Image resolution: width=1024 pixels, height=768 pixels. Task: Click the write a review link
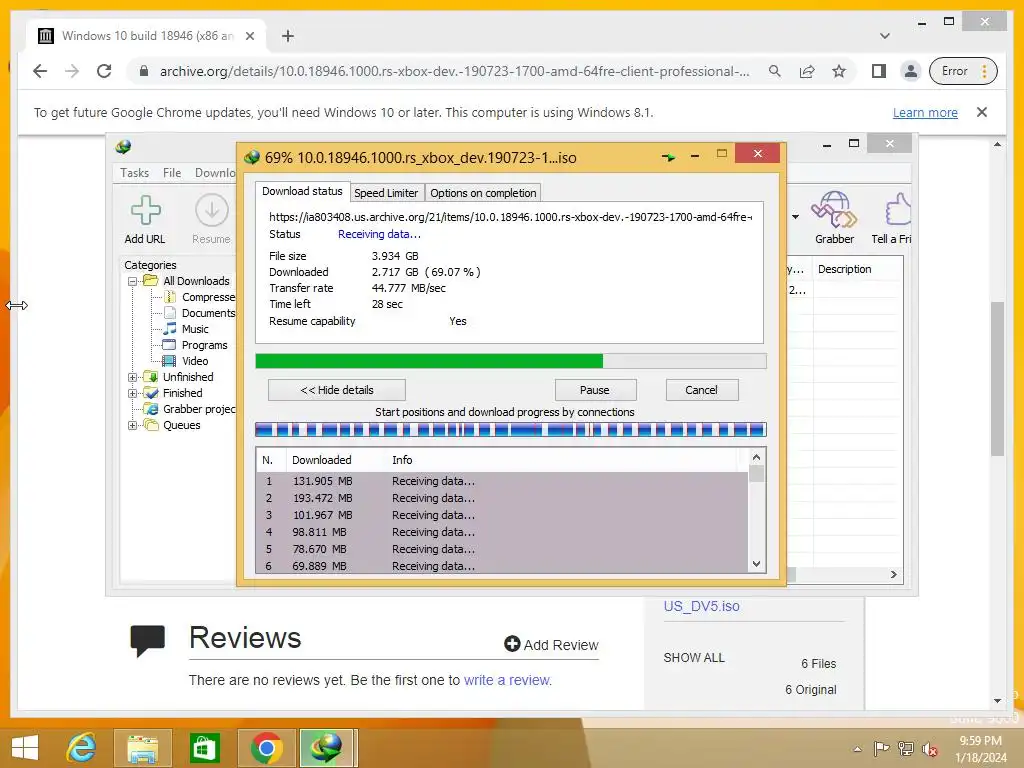click(507, 680)
